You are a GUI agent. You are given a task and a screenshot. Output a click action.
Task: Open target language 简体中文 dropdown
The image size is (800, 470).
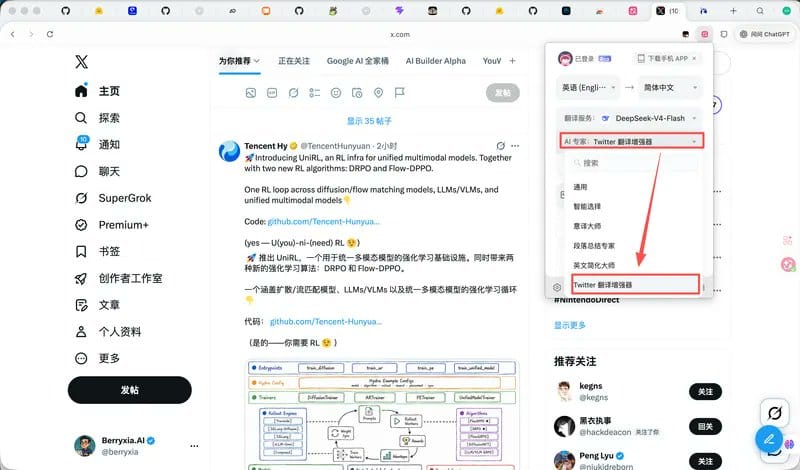[x=669, y=88]
